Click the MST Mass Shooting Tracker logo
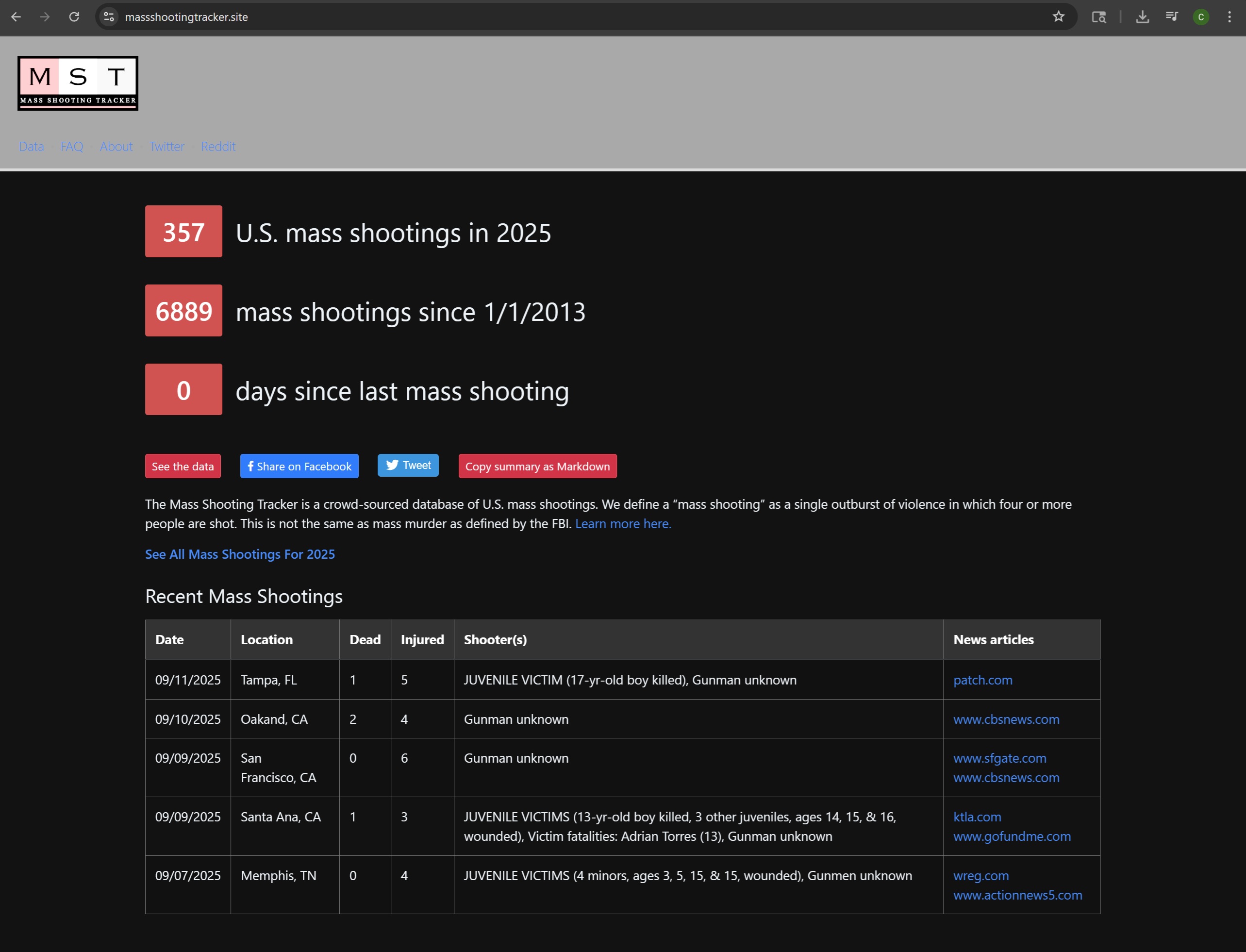The height and width of the screenshot is (952, 1246). (x=78, y=84)
